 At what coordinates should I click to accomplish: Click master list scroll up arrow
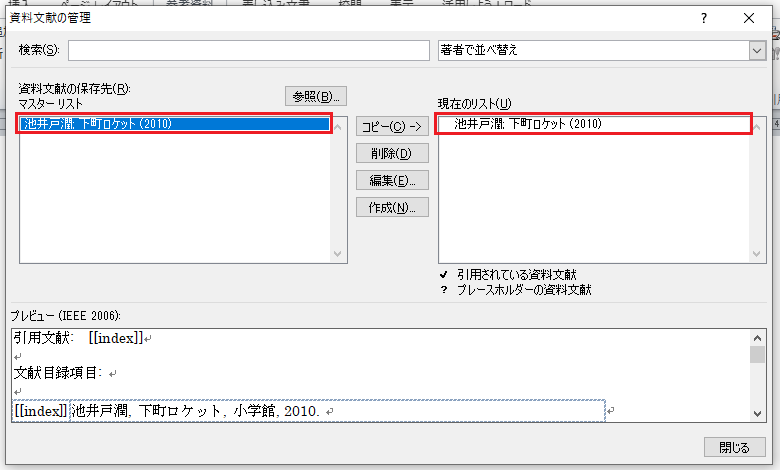click(338, 127)
